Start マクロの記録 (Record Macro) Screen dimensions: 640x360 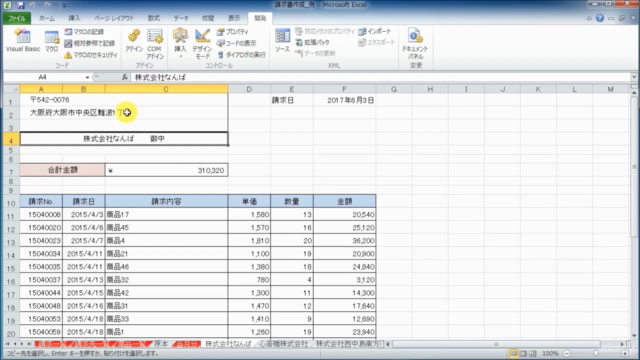tap(84, 32)
